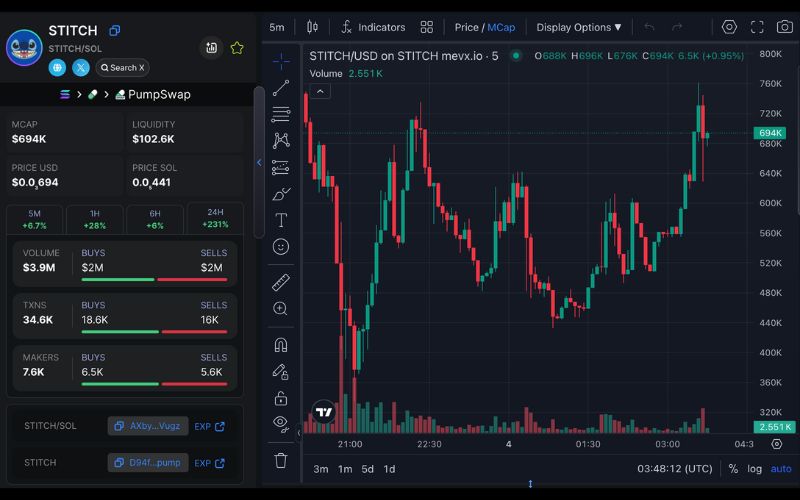
Task: Select the 3m date range
Action: (321, 469)
